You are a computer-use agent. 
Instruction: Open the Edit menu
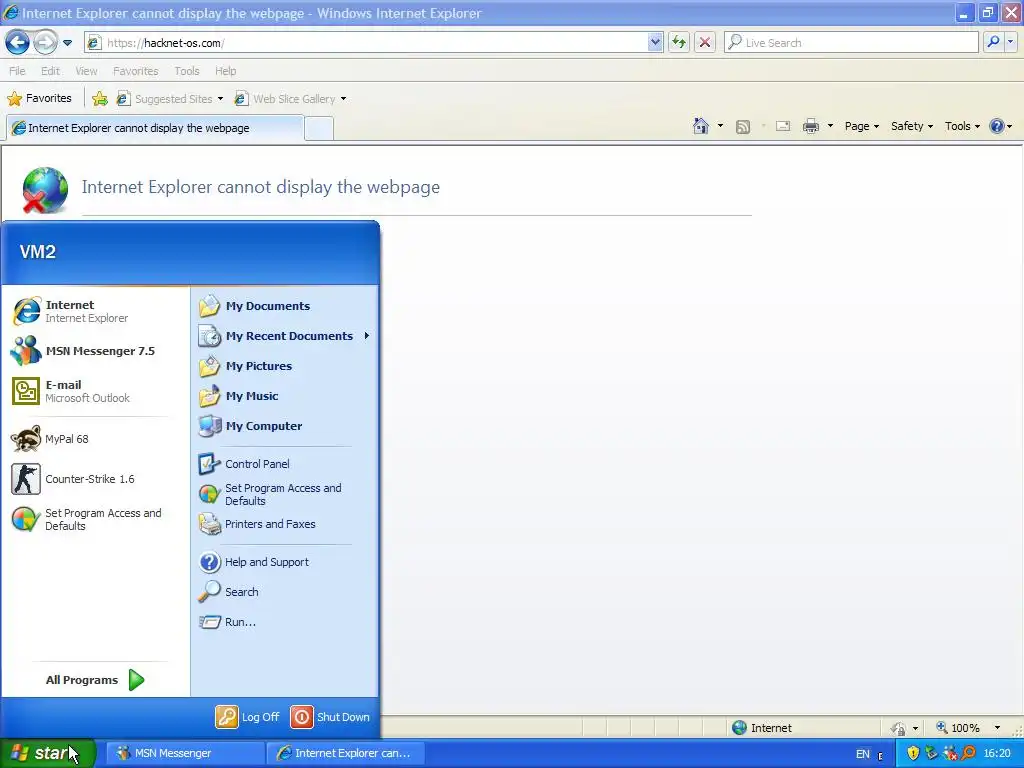(50, 71)
